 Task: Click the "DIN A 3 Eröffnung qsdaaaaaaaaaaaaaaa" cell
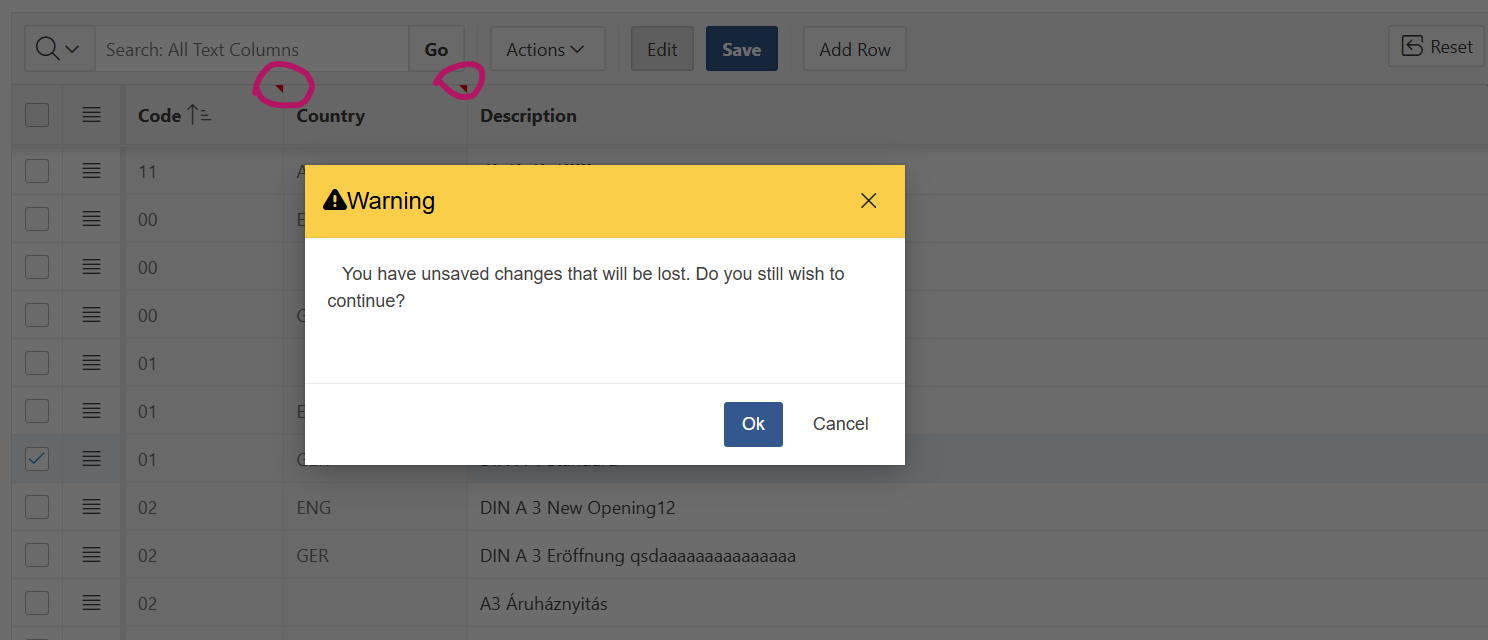tap(638, 556)
